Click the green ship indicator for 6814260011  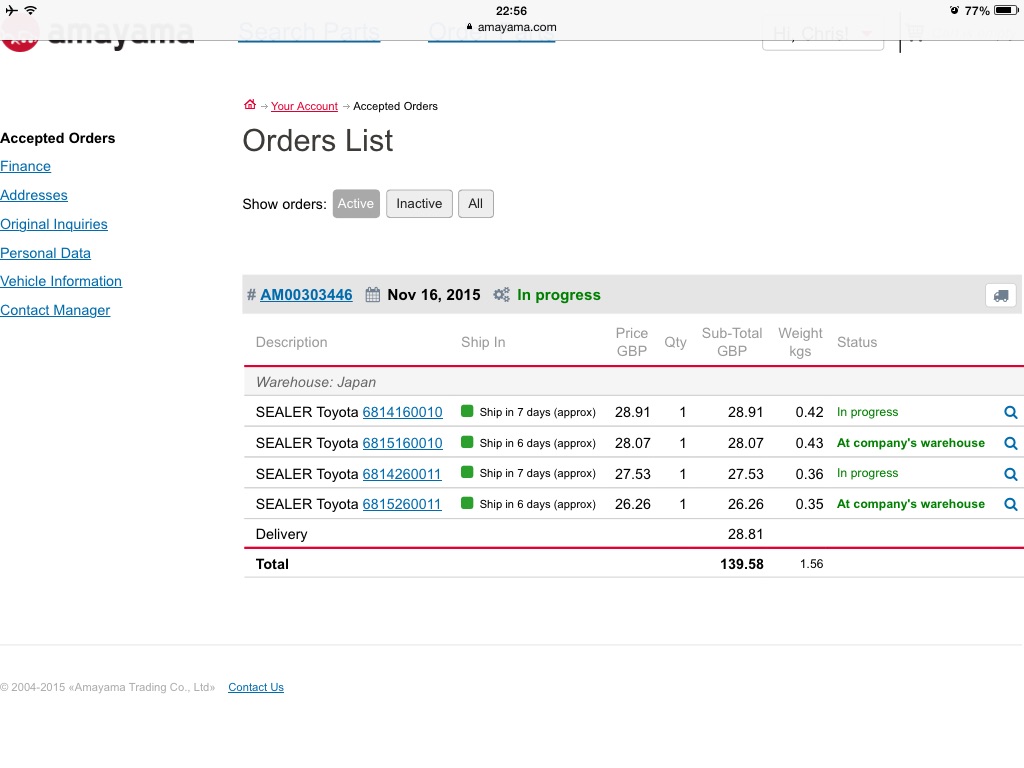coord(467,472)
